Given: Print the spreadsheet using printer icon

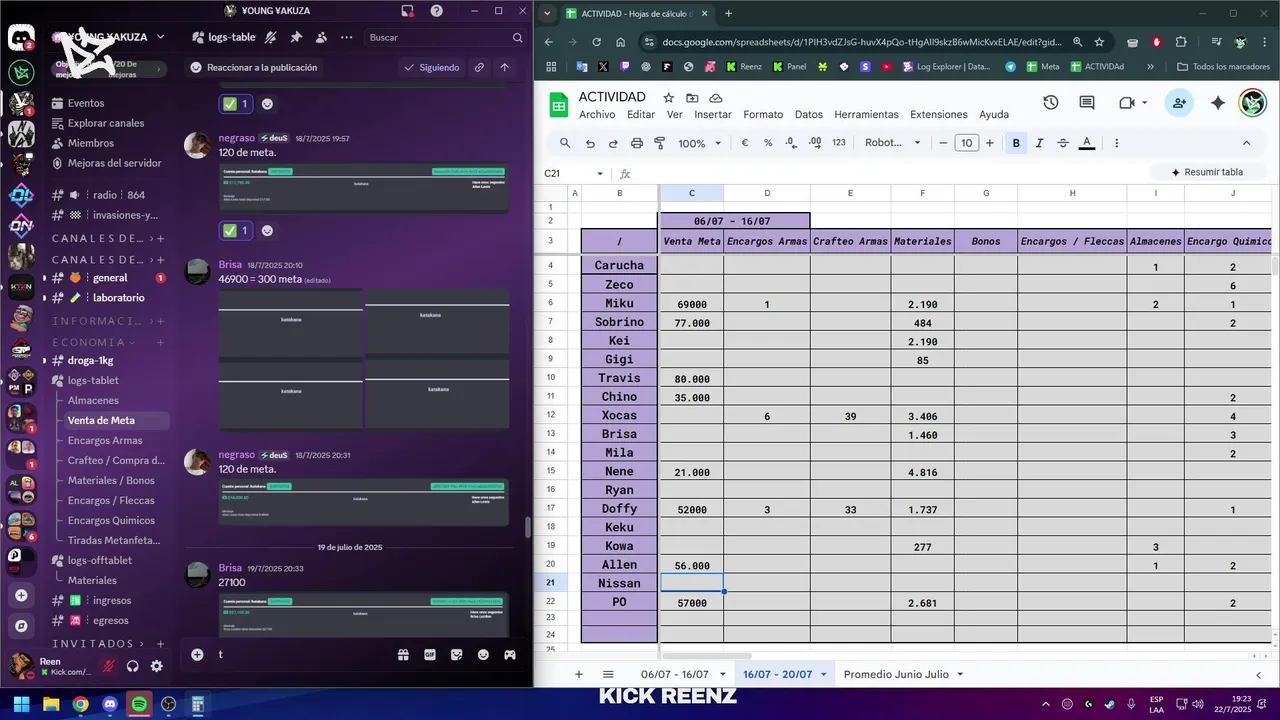Looking at the screenshot, I should [636, 143].
